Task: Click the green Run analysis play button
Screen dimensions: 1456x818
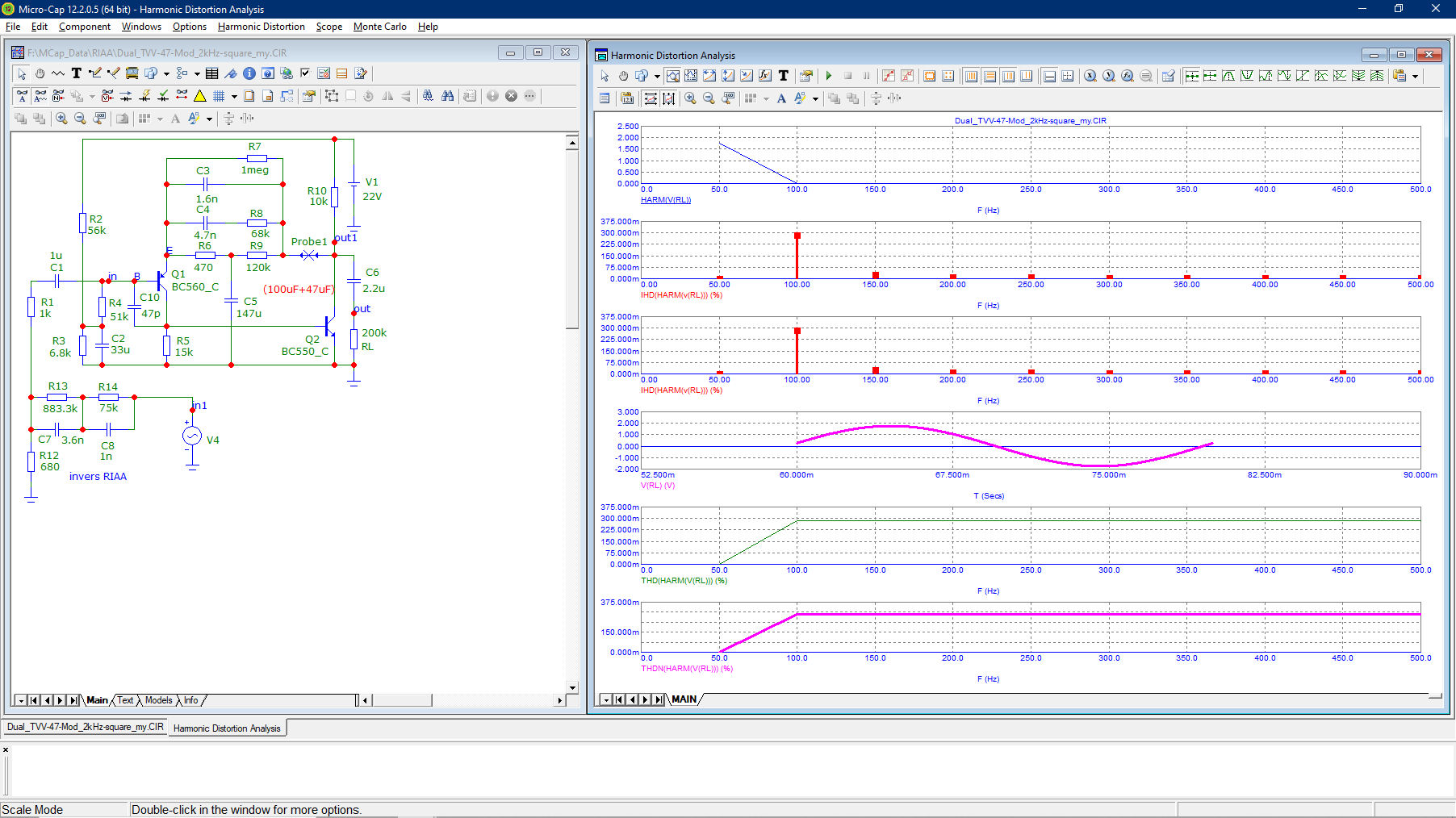Action: 829,76
